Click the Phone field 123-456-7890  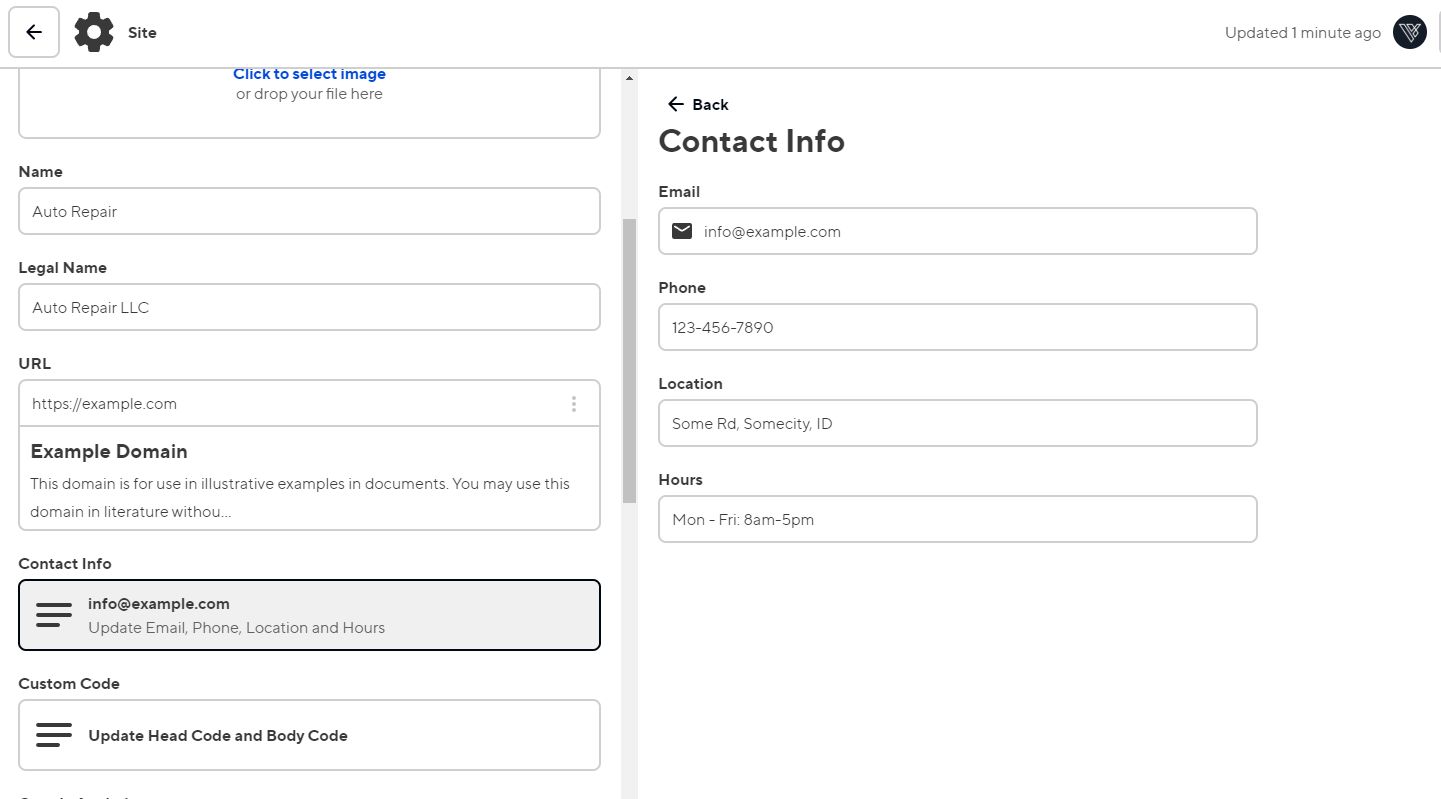[x=957, y=327]
